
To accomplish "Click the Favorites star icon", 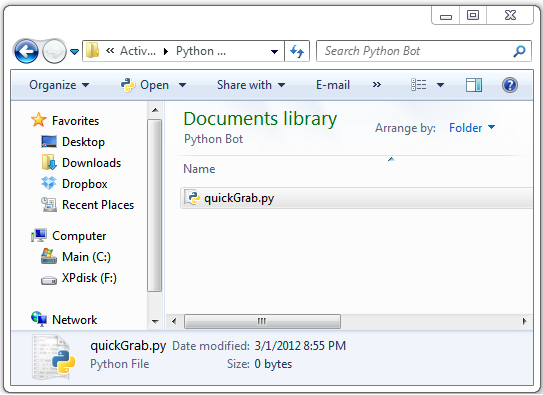I will click(38, 120).
